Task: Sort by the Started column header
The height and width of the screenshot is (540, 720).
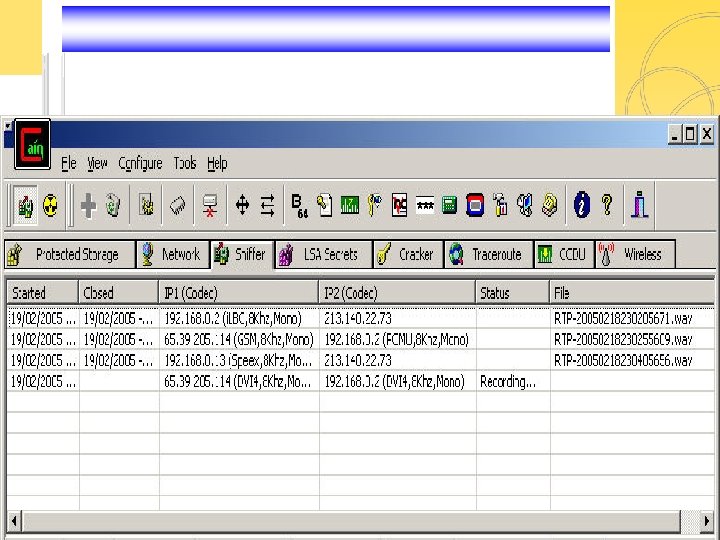Action: [42, 293]
